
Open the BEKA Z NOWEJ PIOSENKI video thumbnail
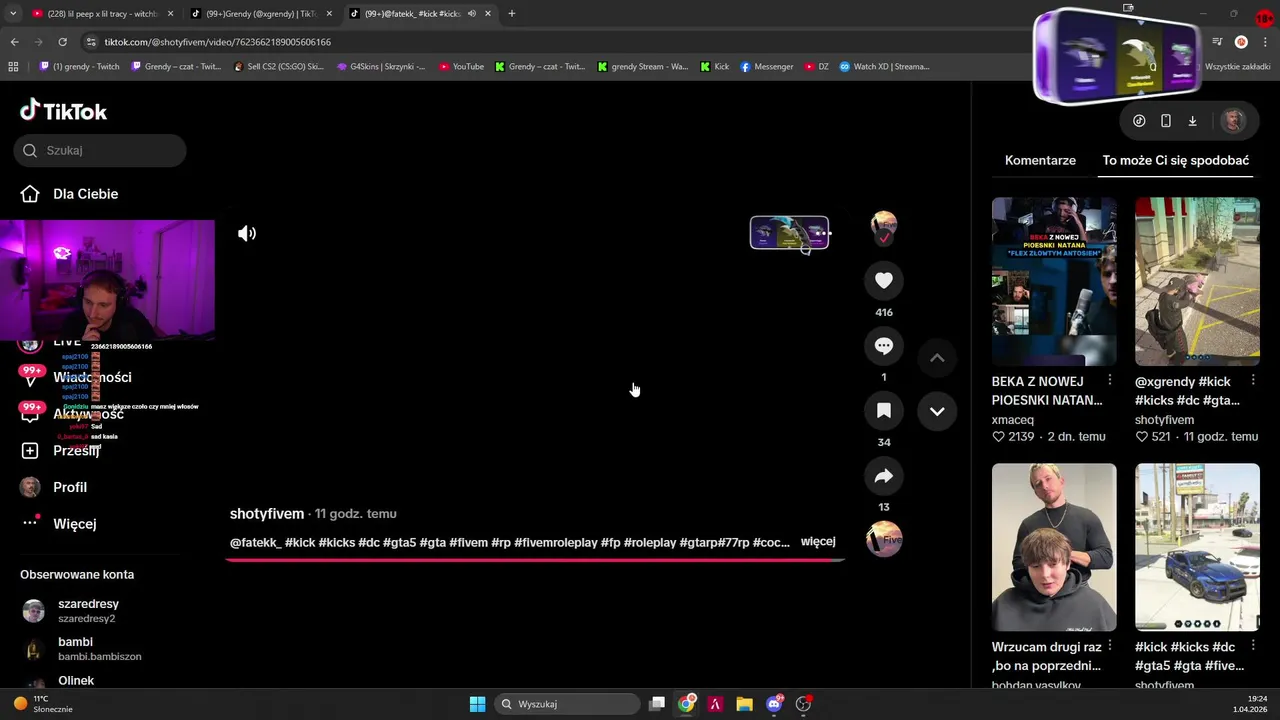click(1054, 281)
